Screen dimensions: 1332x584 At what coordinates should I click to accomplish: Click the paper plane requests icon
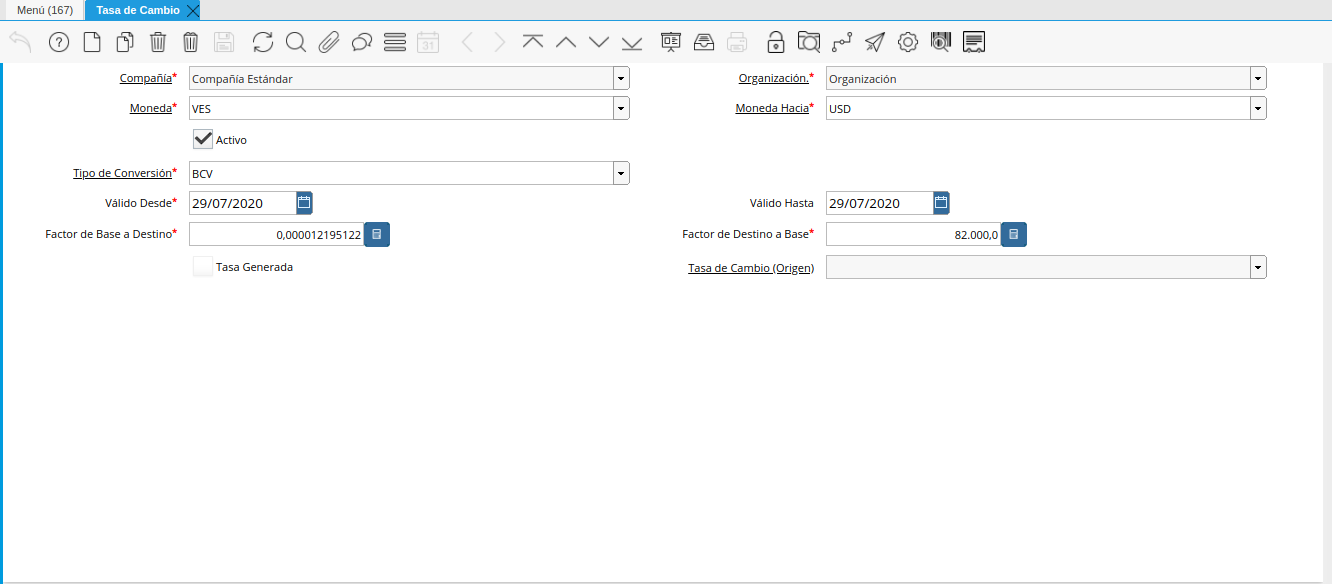point(875,42)
